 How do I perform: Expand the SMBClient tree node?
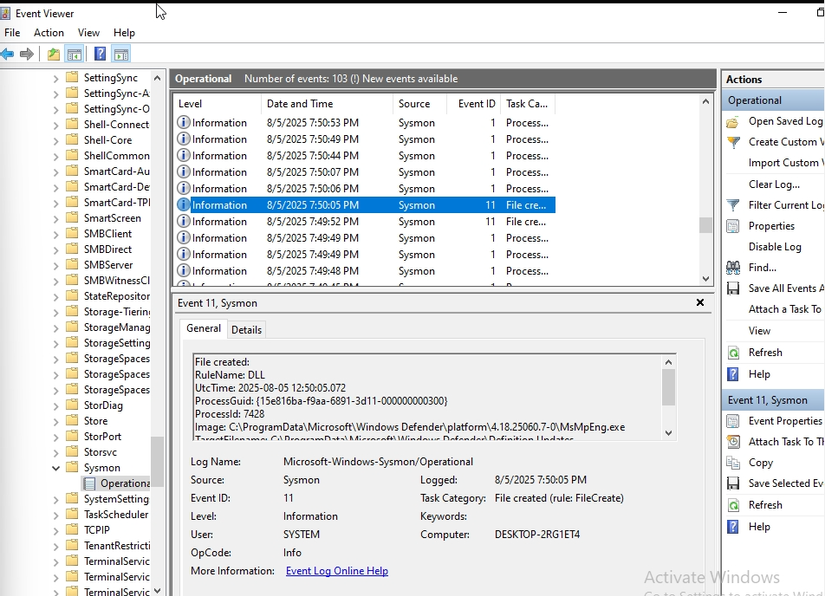pos(56,234)
